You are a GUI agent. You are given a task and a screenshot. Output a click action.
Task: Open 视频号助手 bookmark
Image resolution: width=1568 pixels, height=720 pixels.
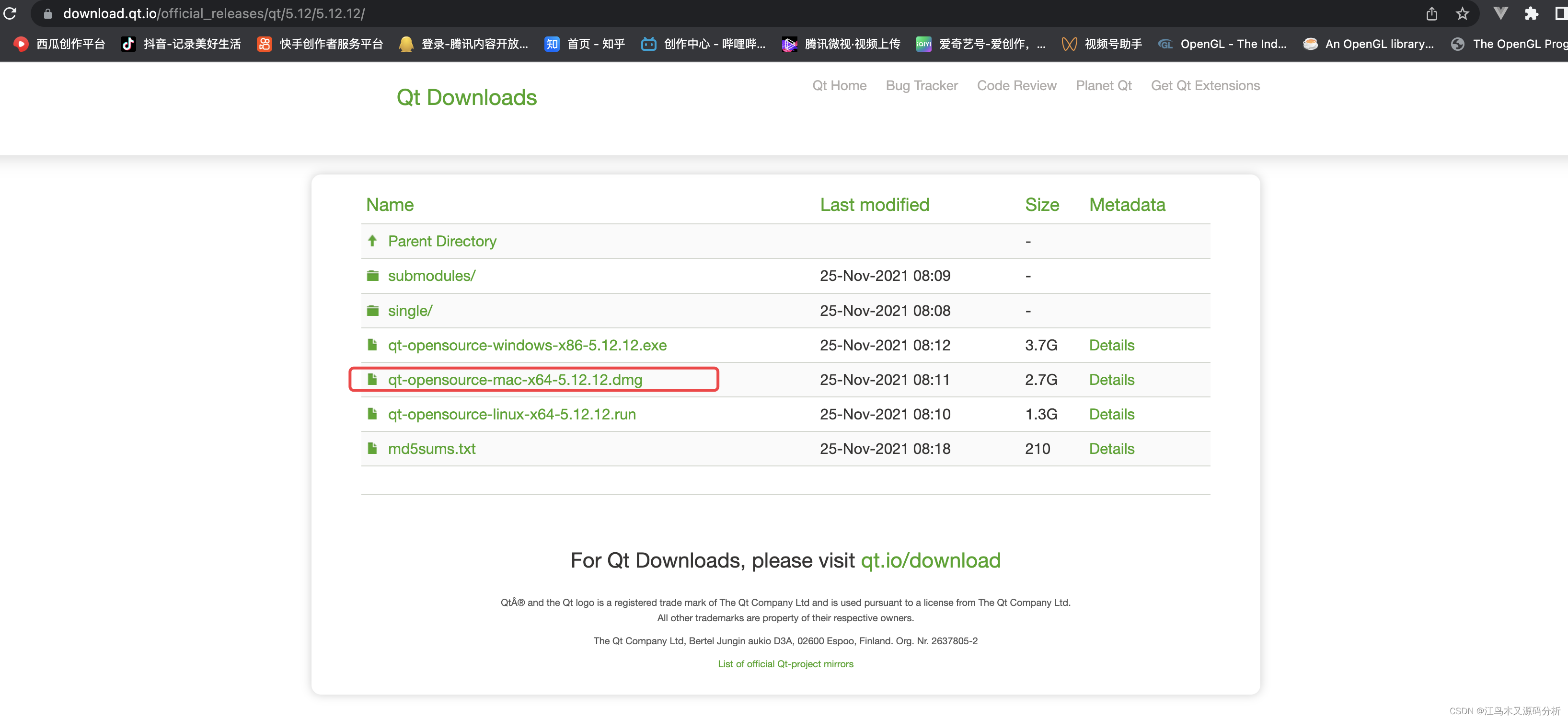coord(1102,44)
